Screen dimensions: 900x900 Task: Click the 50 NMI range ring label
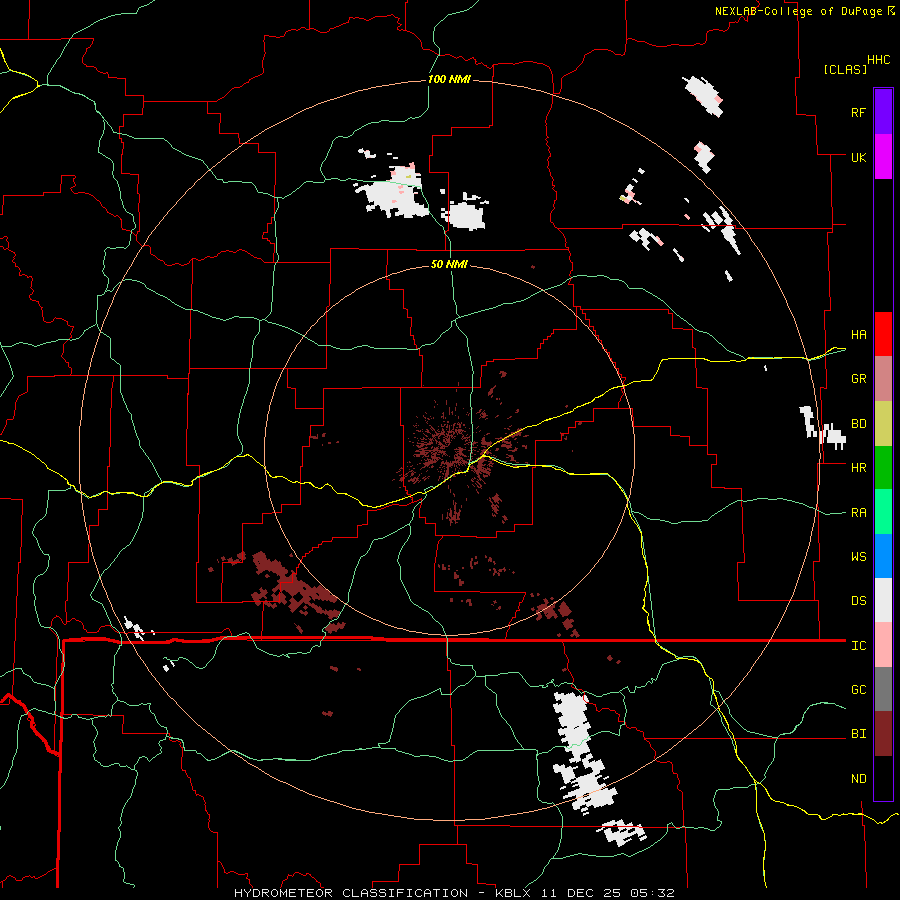pyautogui.click(x=449, y=264)
